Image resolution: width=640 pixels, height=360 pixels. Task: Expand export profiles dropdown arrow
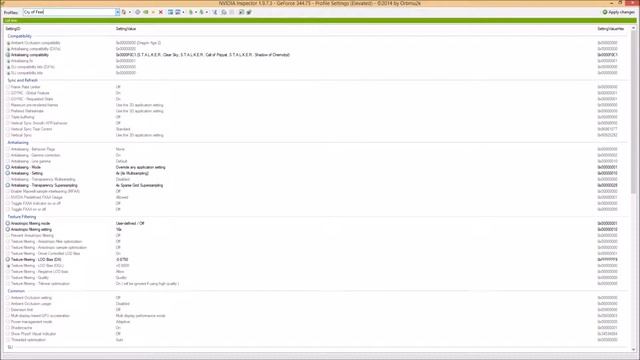196,12
